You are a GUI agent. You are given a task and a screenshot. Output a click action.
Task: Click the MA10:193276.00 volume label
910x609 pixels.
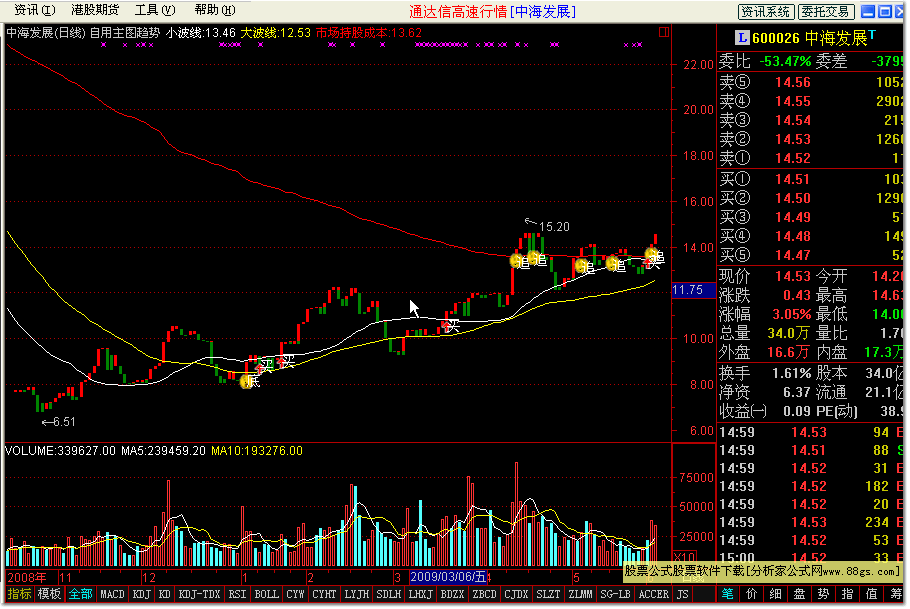(257, 451)
